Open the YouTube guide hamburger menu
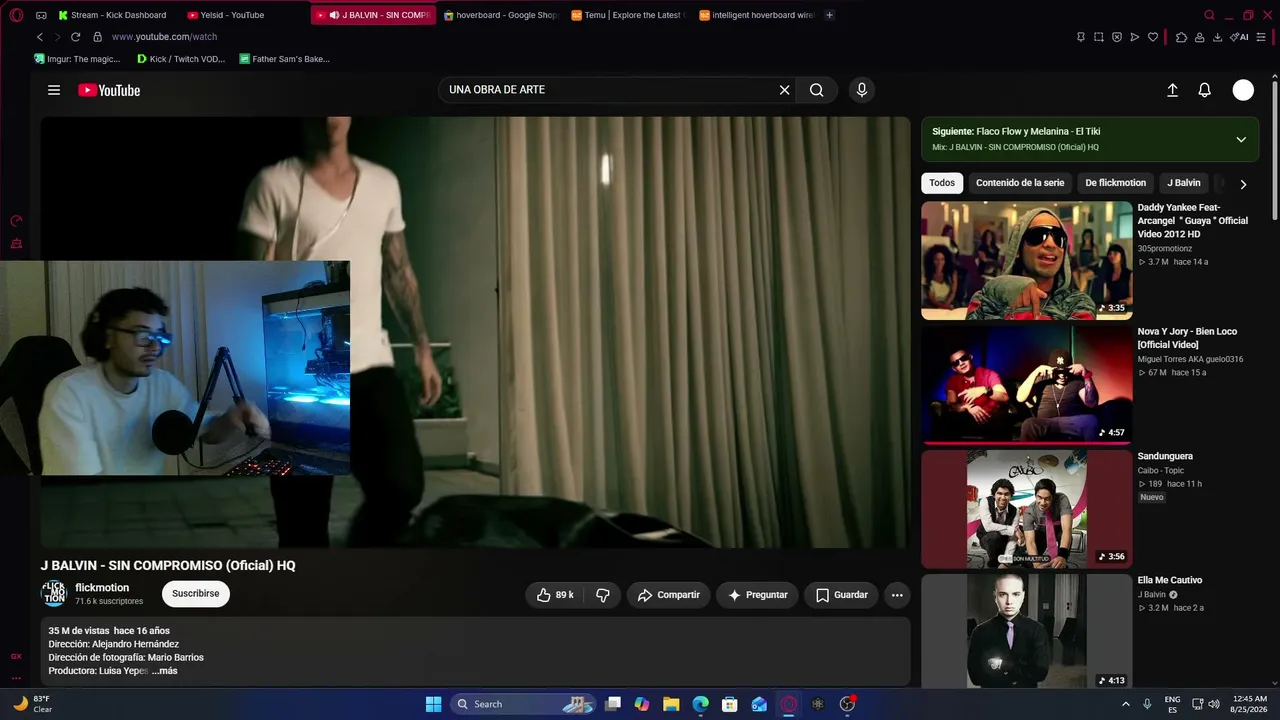The width and height of the screenshot is (1280, 720). [54, 90]
